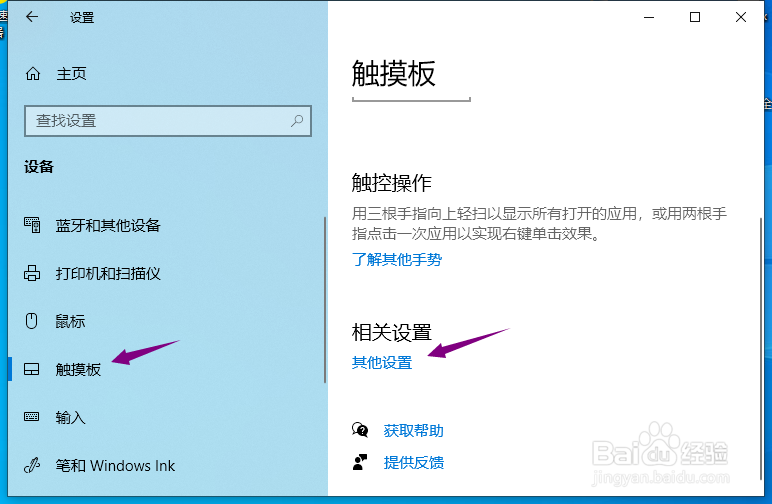Viewport: 772px width, 504px height.
Task: Go to 主页 home
Action: (71, 74)
